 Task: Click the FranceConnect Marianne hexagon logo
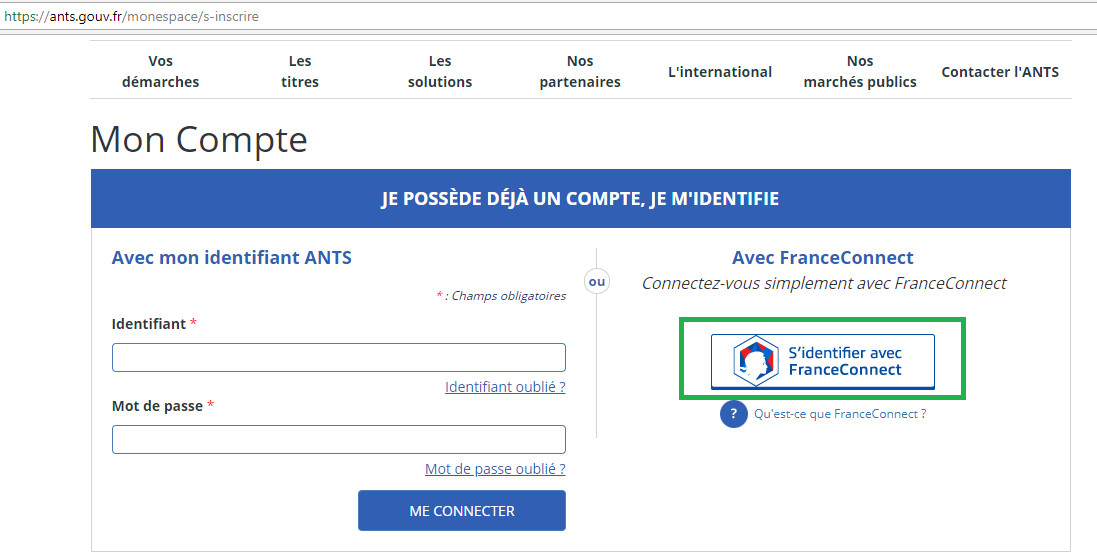coord(755,361)
